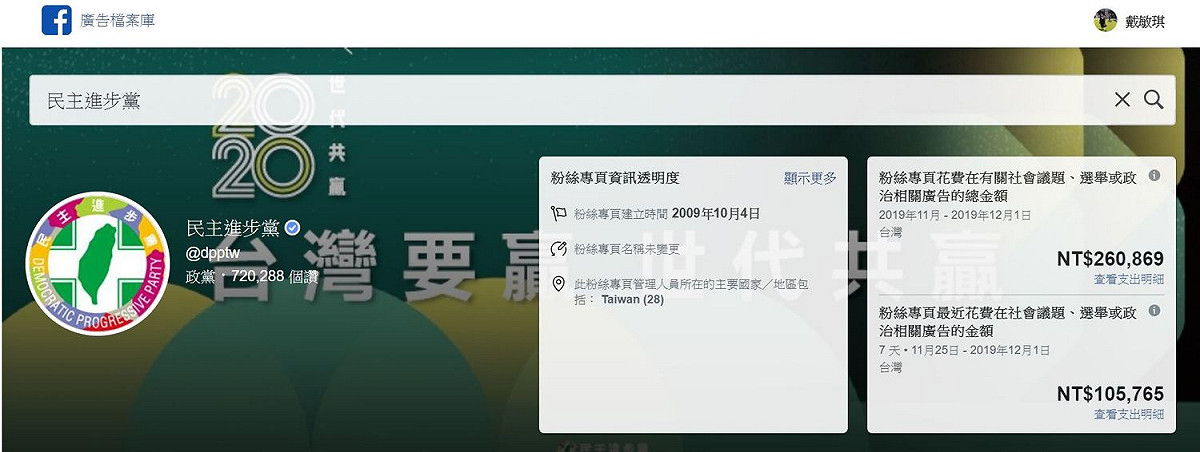Image resolution: width=1200 pixels, height=452 pixels.
Task: Click the flag icon beside 粉絲專頁建立時間
Action: (559, 213)
